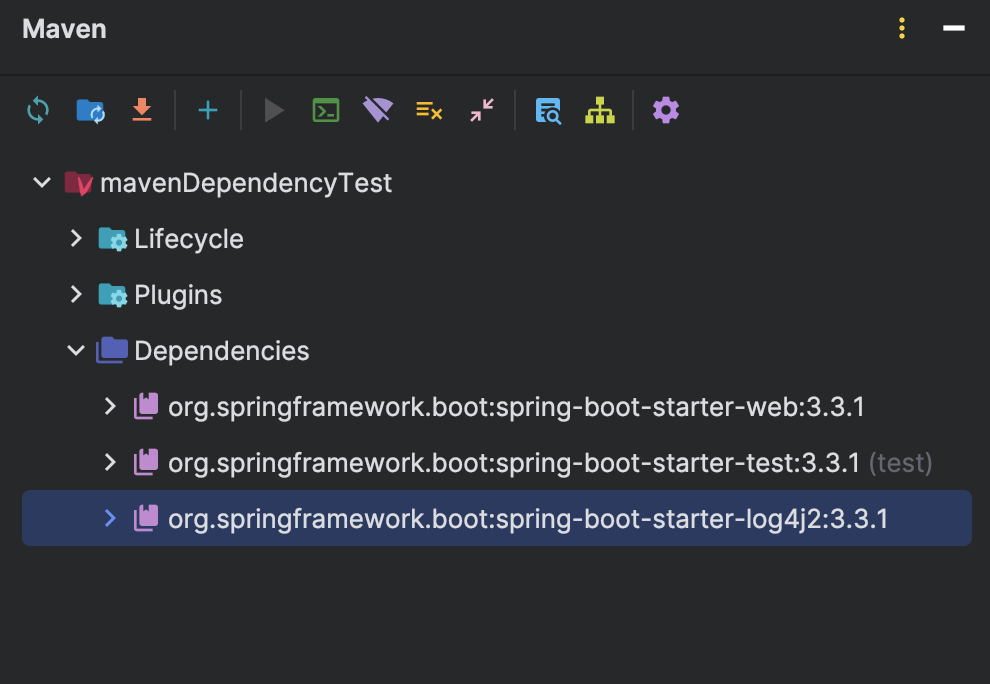Open Maven panel options menu

click(x=902, y=28)
